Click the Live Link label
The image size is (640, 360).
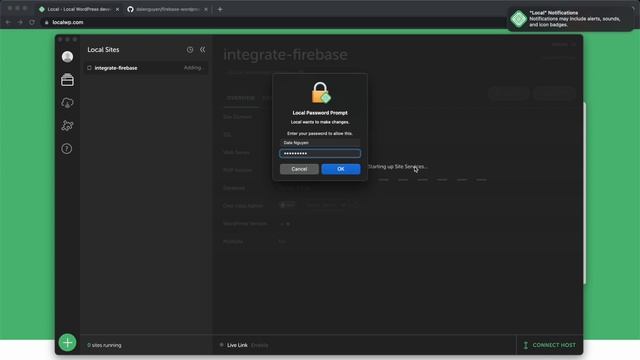237,345
